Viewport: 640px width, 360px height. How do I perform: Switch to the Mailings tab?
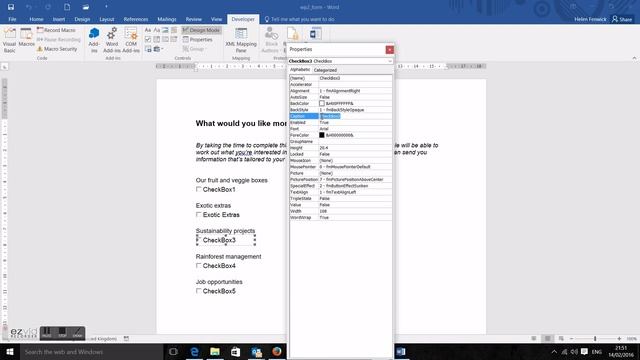[167, 19]
